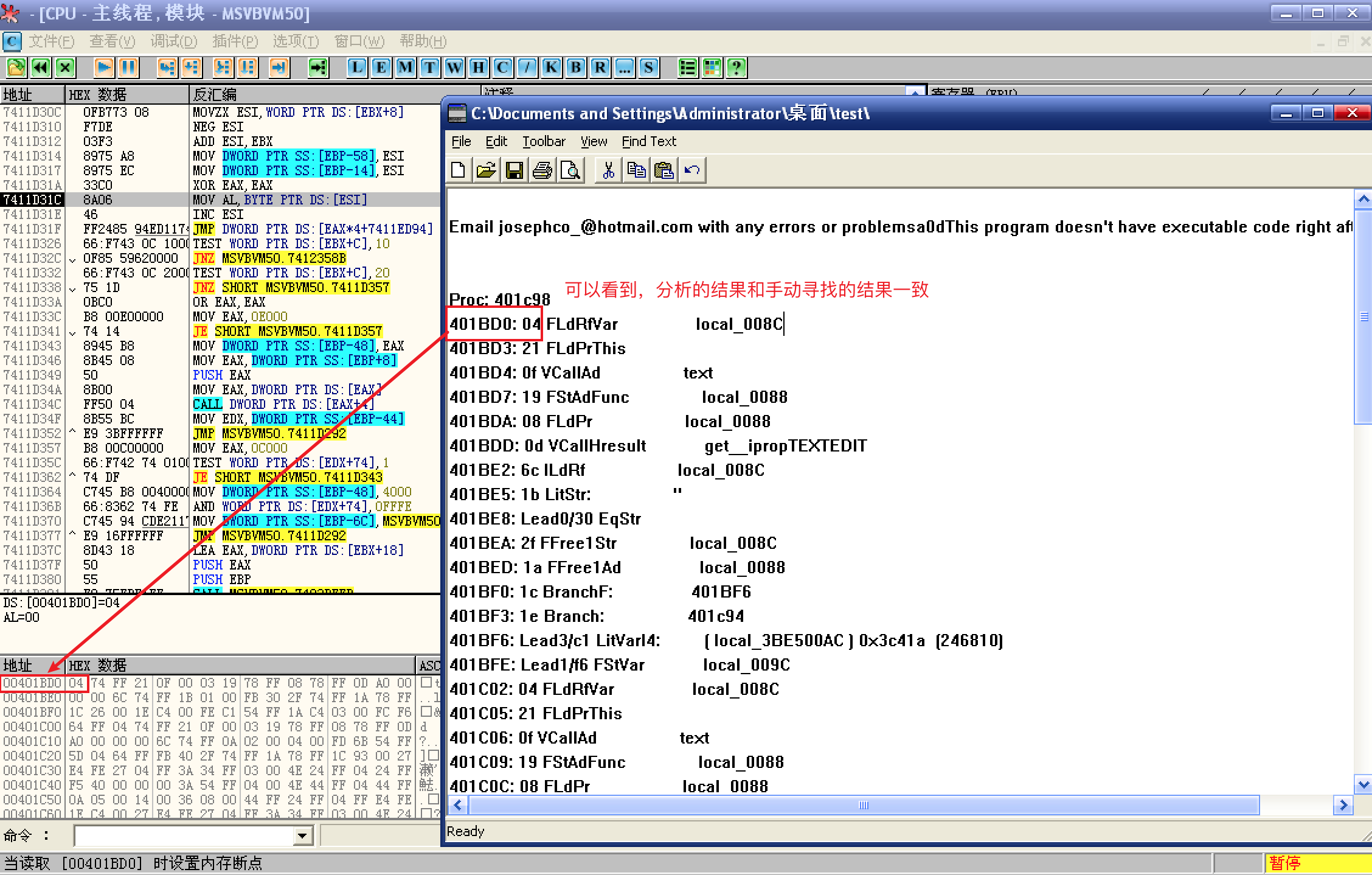The height and width of the screenshot is (875, 1372).
Task: Click the Print icon in editor toolbar
Action: pos(542,170)
